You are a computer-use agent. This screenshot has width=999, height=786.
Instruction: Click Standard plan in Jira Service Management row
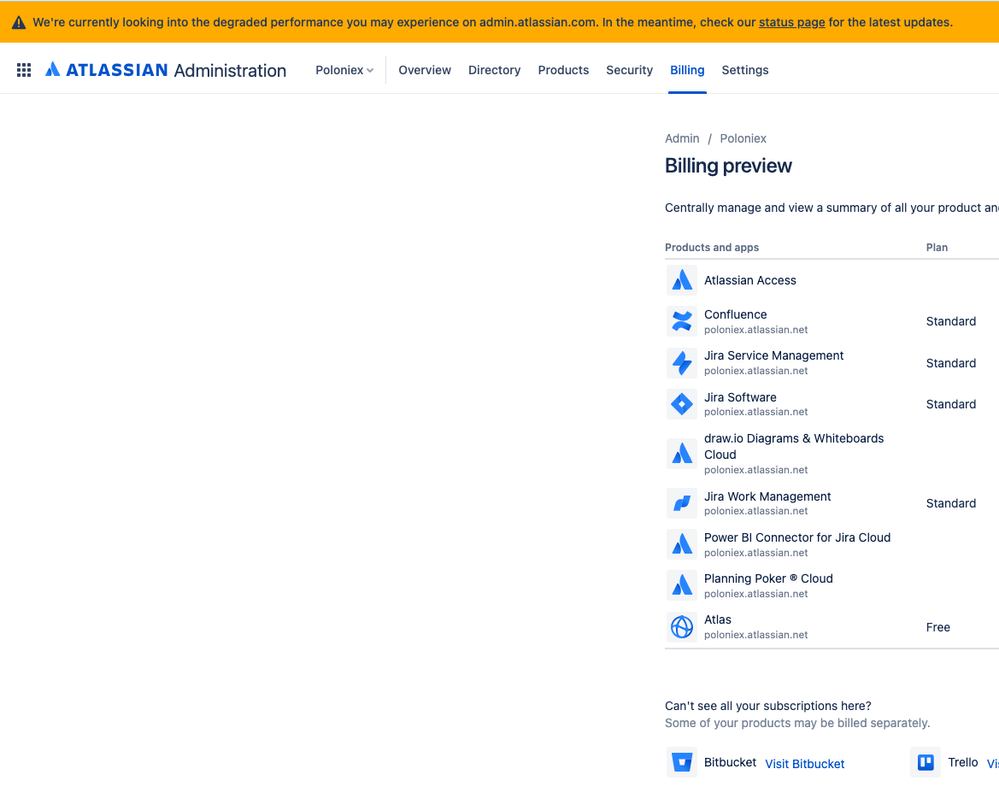click(951, 363)
